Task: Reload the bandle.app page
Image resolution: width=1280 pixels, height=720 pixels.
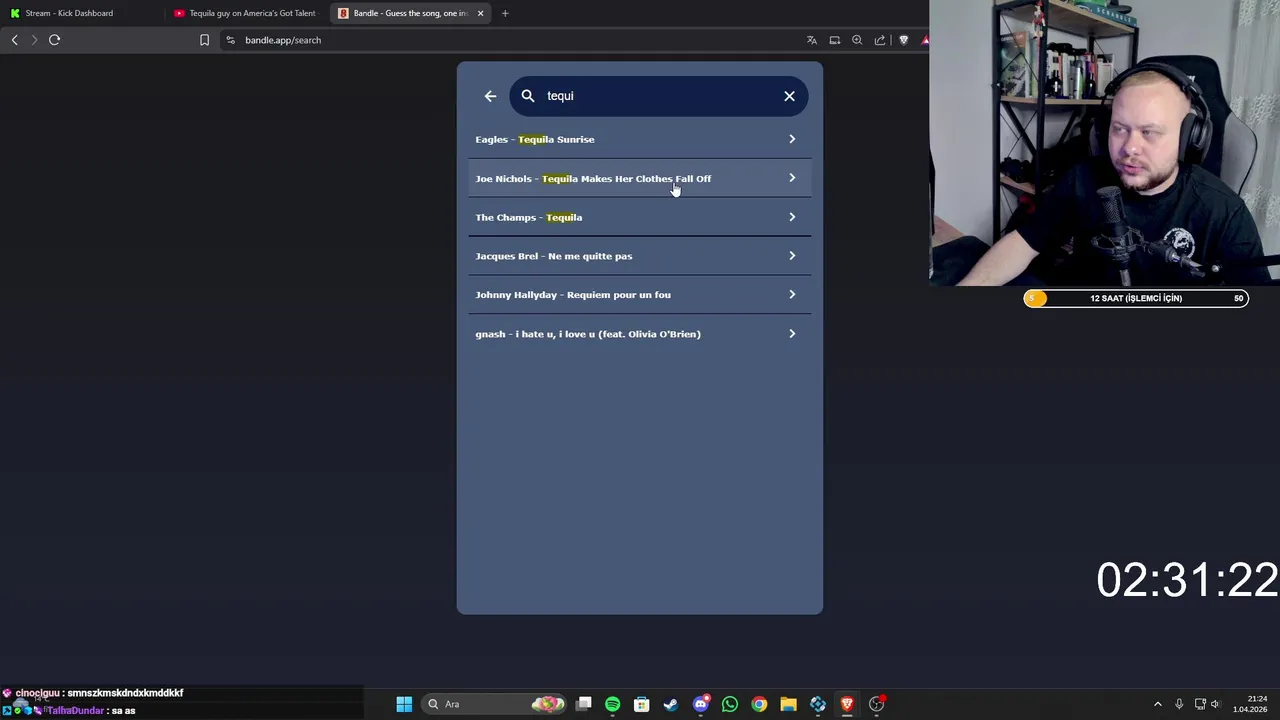Action: (x=55, y=40)
